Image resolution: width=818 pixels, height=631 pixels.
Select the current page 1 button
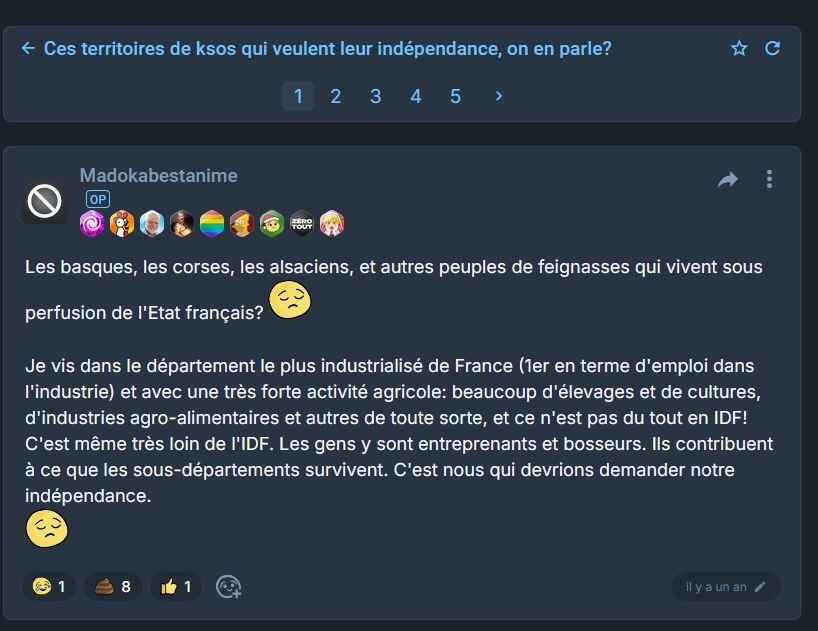point(298,96)
